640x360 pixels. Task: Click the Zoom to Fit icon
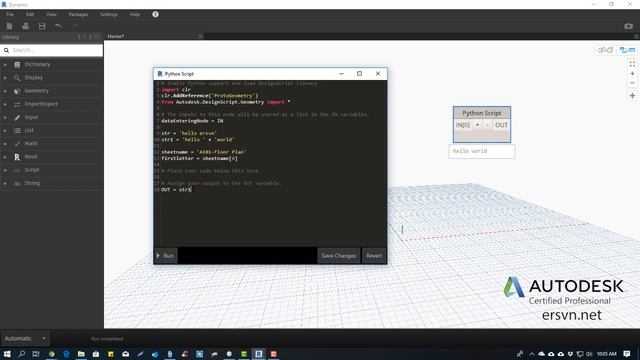pyautogui.click(x=632, y=64)
